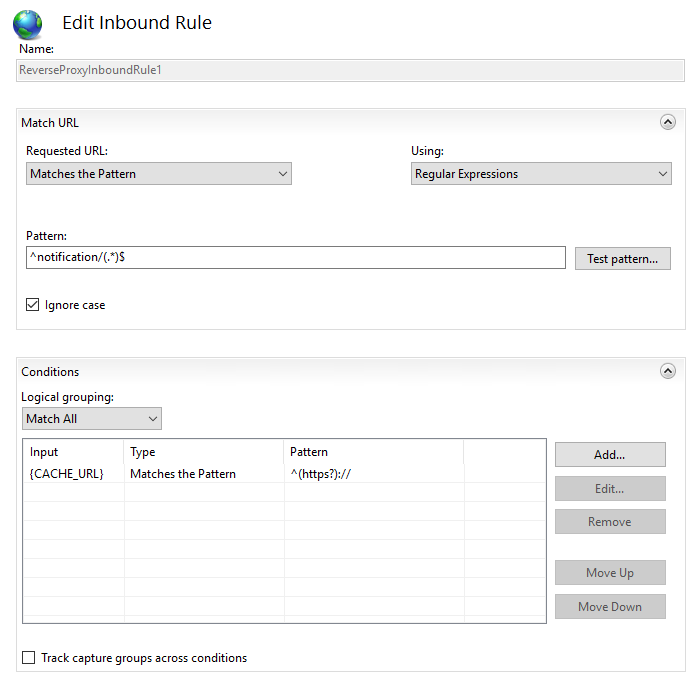Click the Name field with ReverseProxyInboundRule1
This screenshot has width=698, height=684.
click(x=350, y=70)
